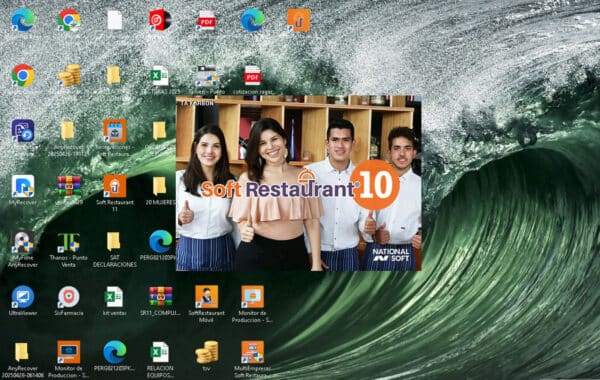This screenshot has height=380, width=600.
Task: Click the National Soft logo on splash
Action: (x=391, y=255)
